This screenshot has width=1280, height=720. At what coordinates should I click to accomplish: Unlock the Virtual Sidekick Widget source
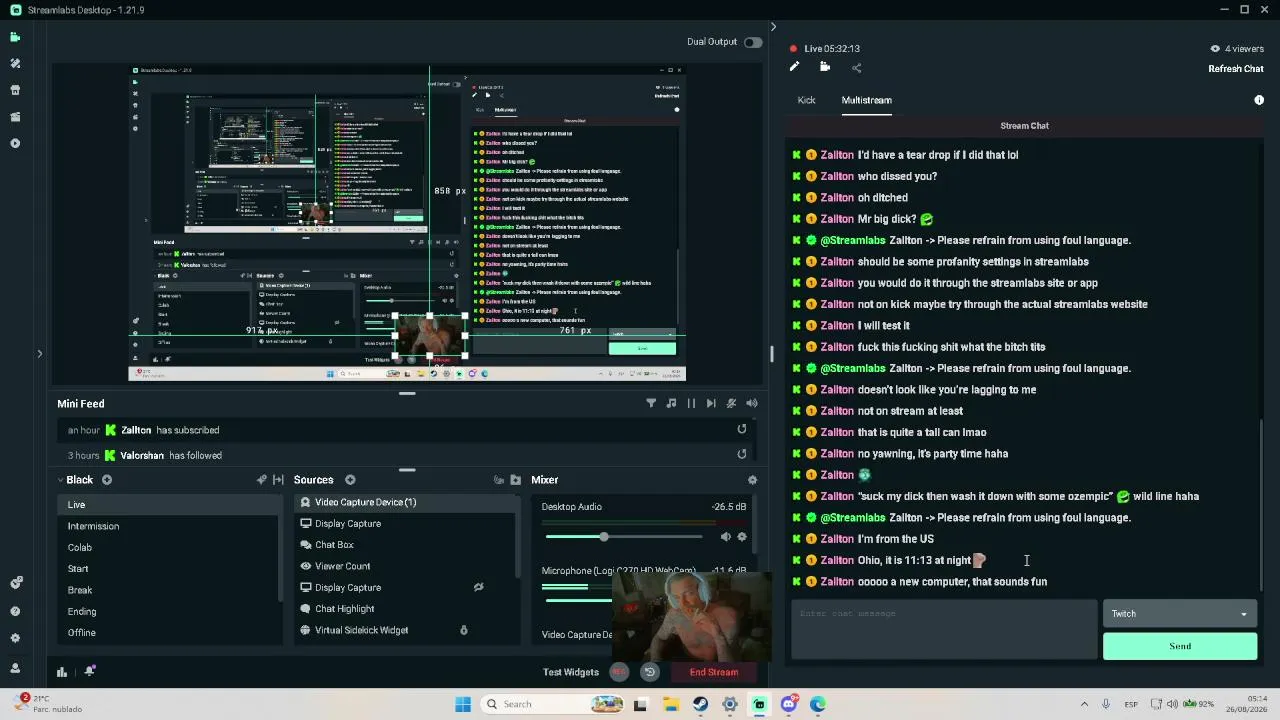(x=463, y=630)
